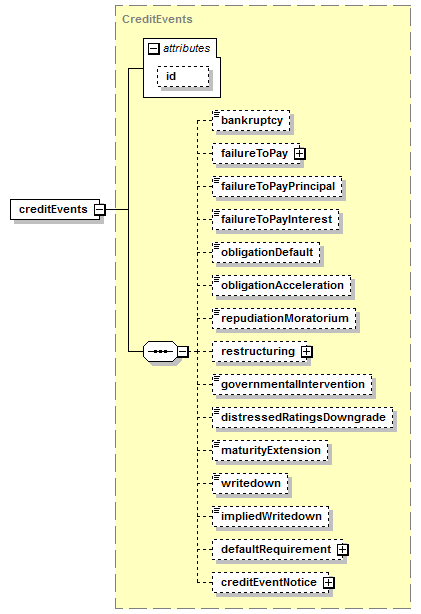The height and width of the screenshot is (614, 421).
Task: Expand the defaultRequirement element
Action: click(343, 550)
